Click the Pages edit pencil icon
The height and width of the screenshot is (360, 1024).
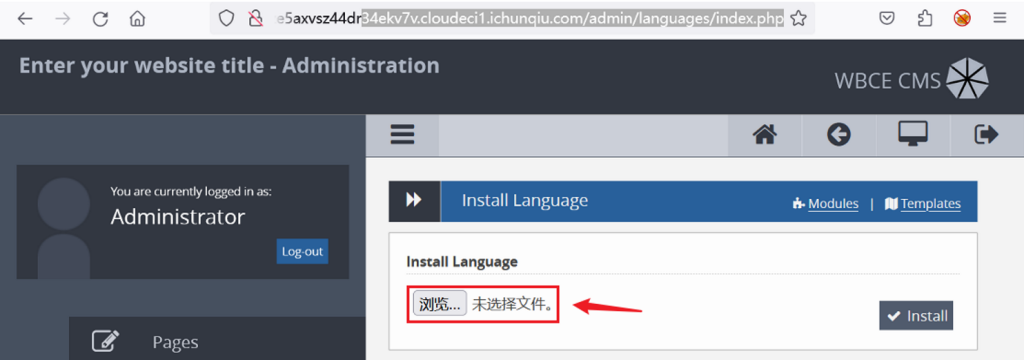click(106, 341)
